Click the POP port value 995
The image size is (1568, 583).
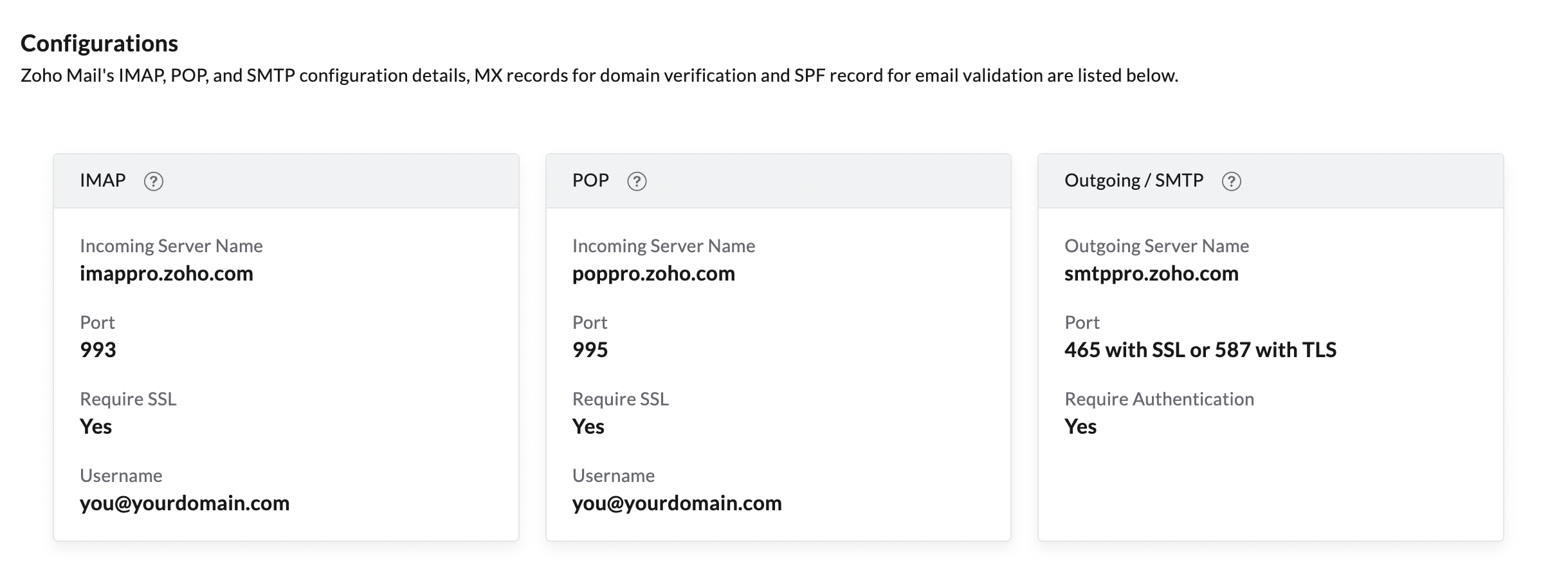coord(590,350)
